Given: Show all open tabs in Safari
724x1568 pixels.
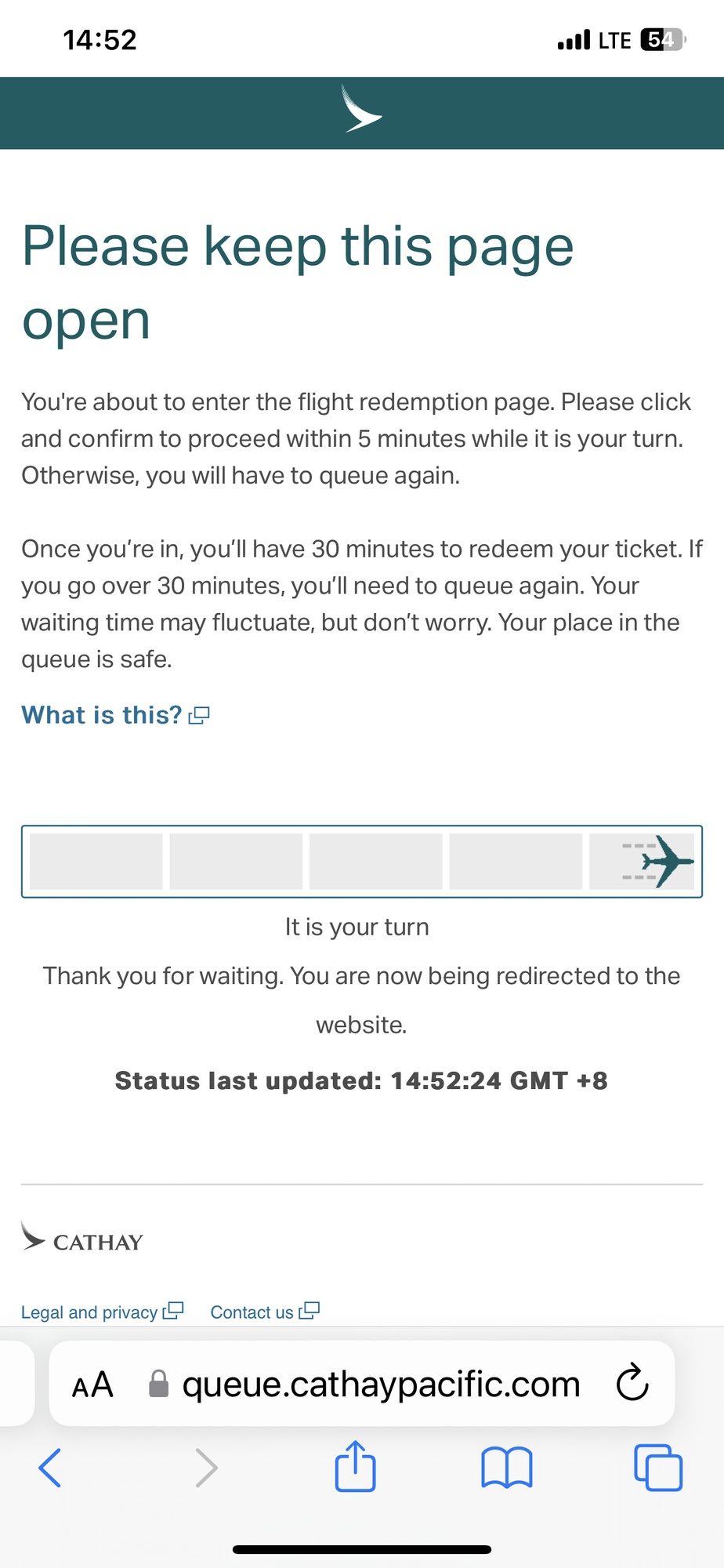Looking at the screenshot, I should coord(658,1467).
